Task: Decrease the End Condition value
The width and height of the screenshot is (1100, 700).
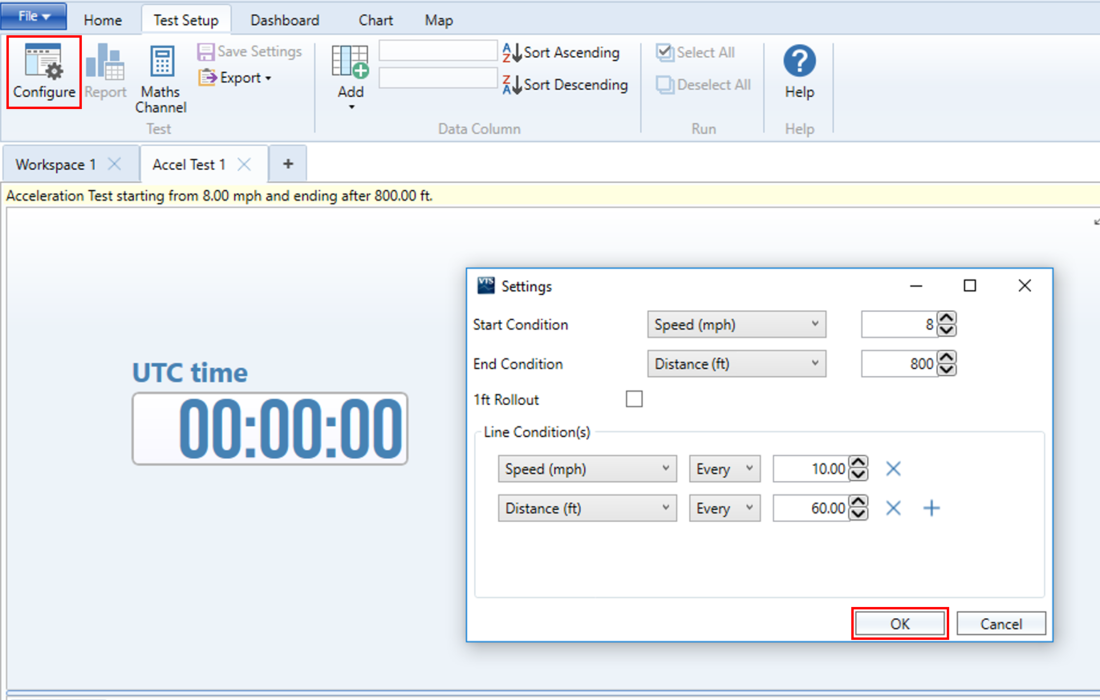Action: [947, 370]
